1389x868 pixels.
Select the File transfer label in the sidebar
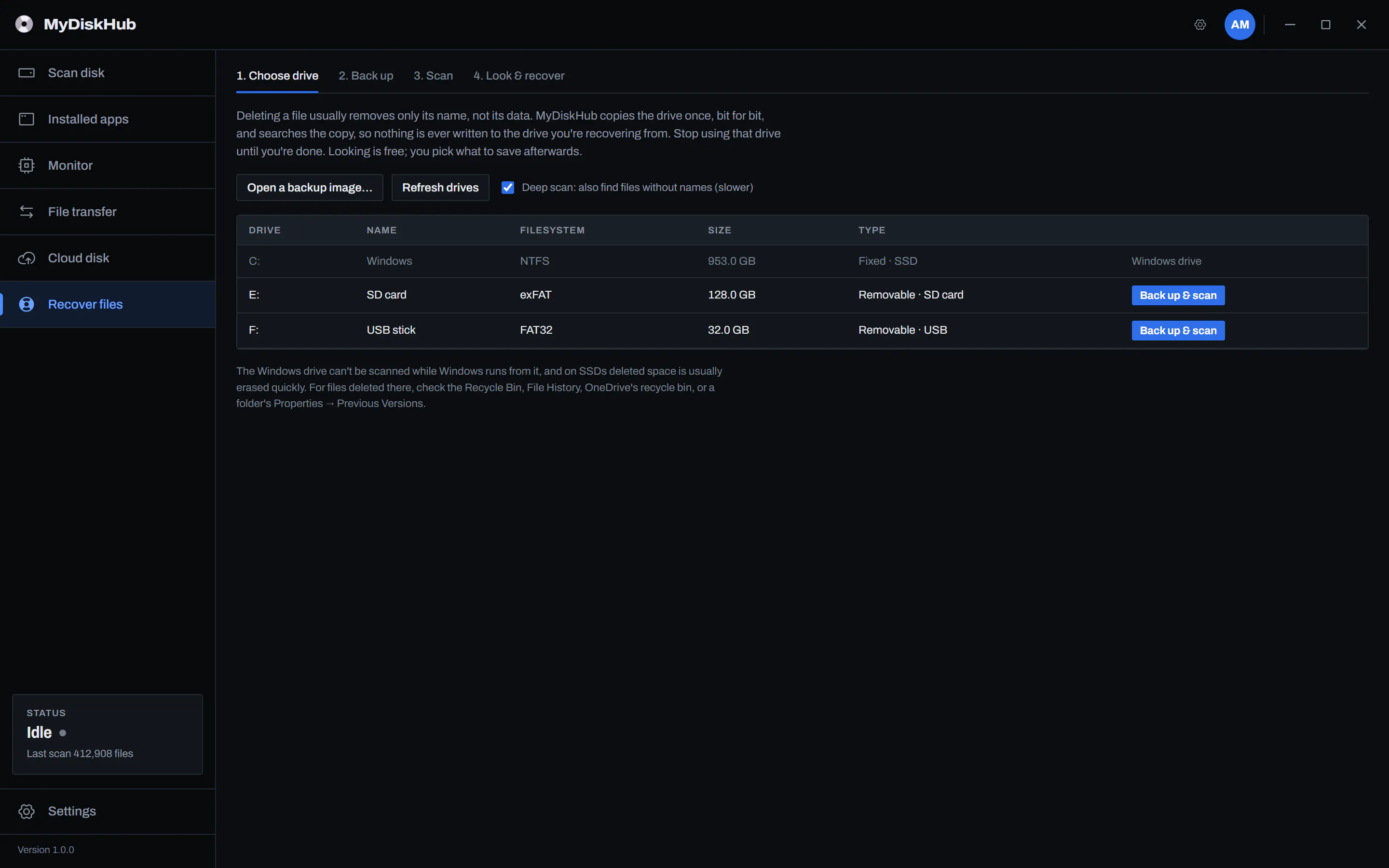82,212
